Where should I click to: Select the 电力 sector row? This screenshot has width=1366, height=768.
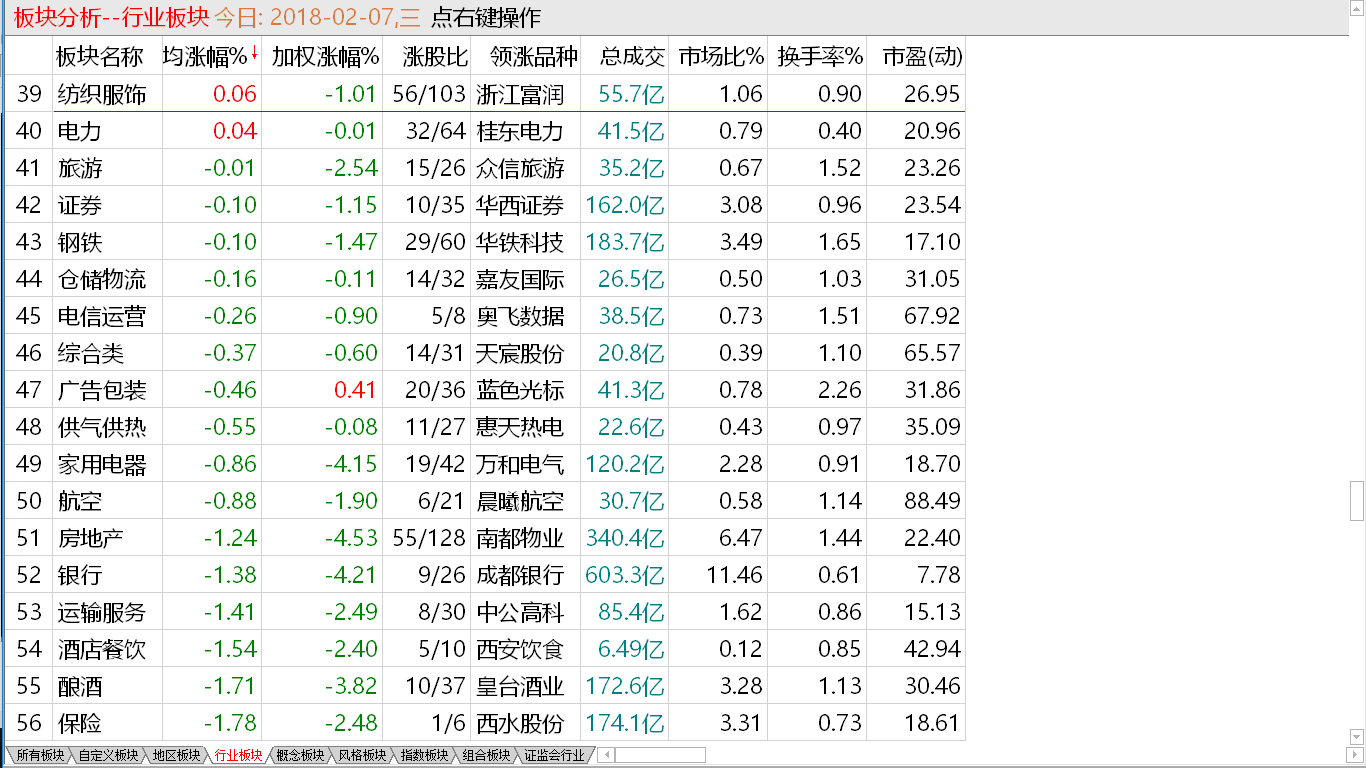(485, 131)
